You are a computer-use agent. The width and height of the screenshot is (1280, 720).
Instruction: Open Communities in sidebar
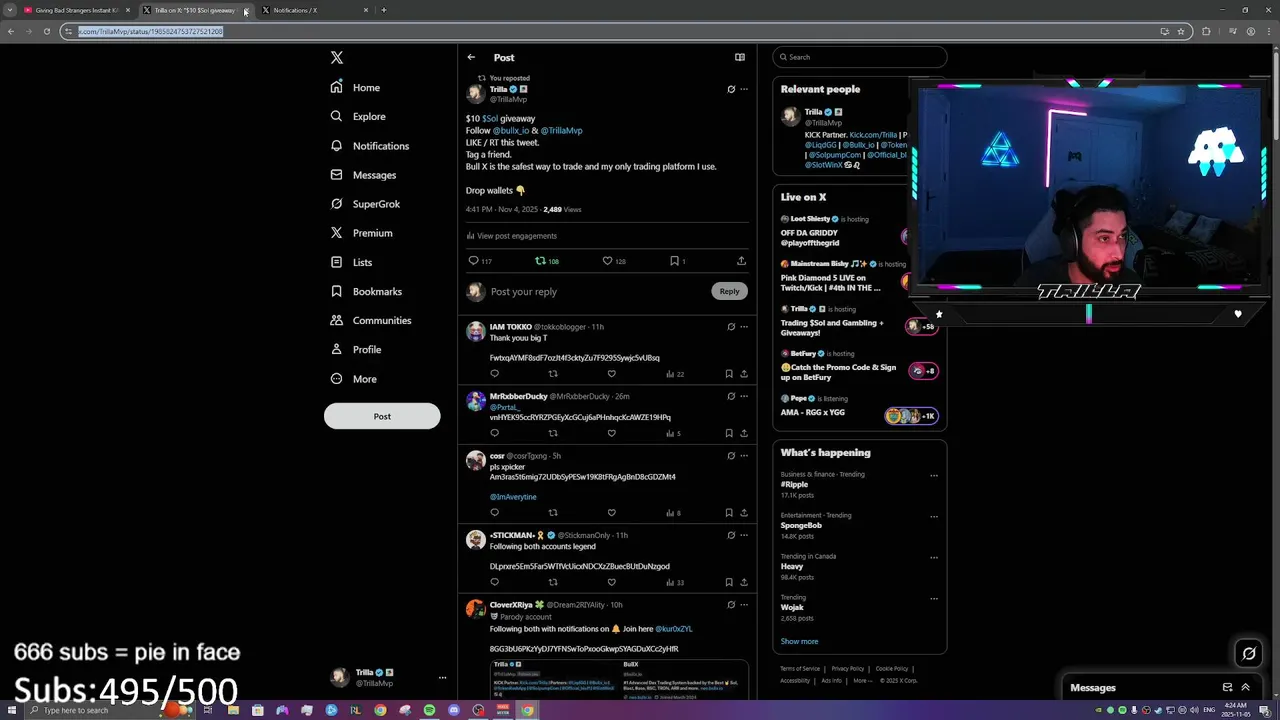point(370,320)
